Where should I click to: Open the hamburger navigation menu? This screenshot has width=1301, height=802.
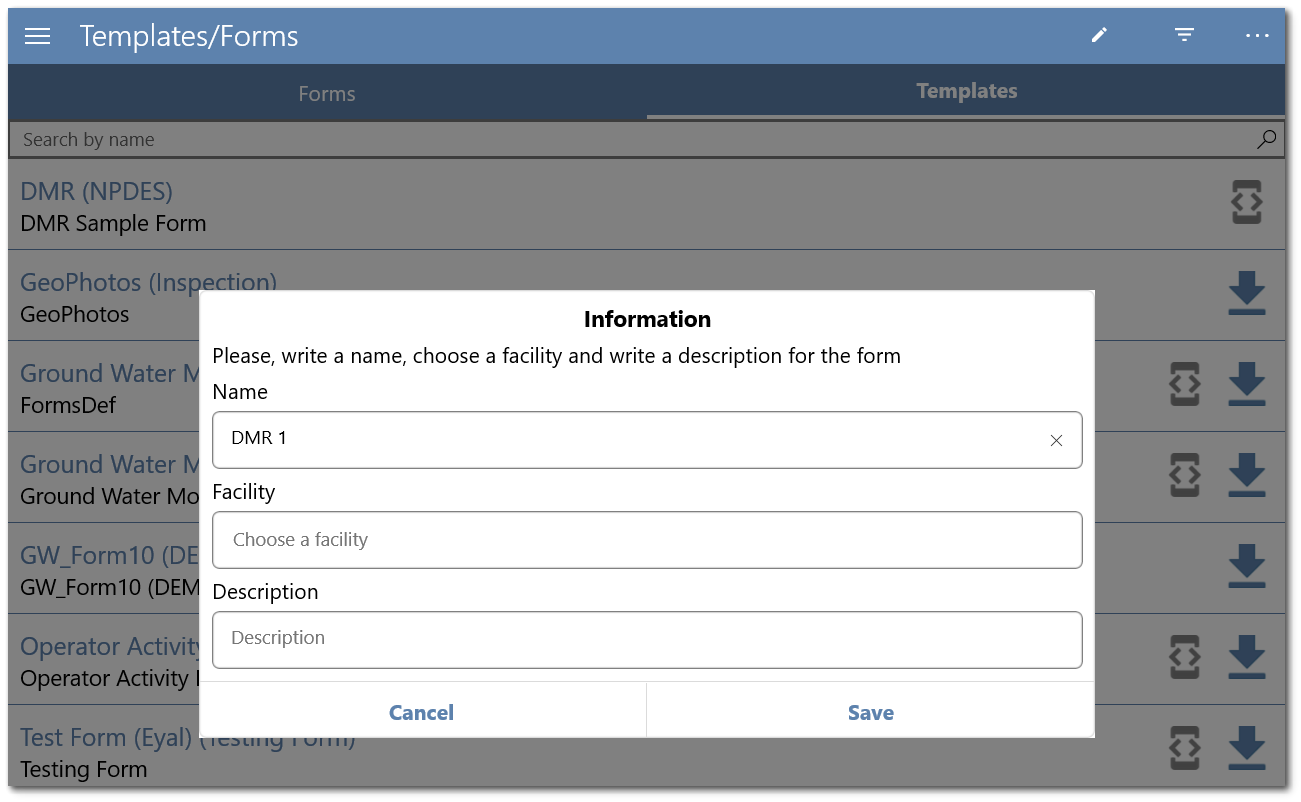coord(37,36)
